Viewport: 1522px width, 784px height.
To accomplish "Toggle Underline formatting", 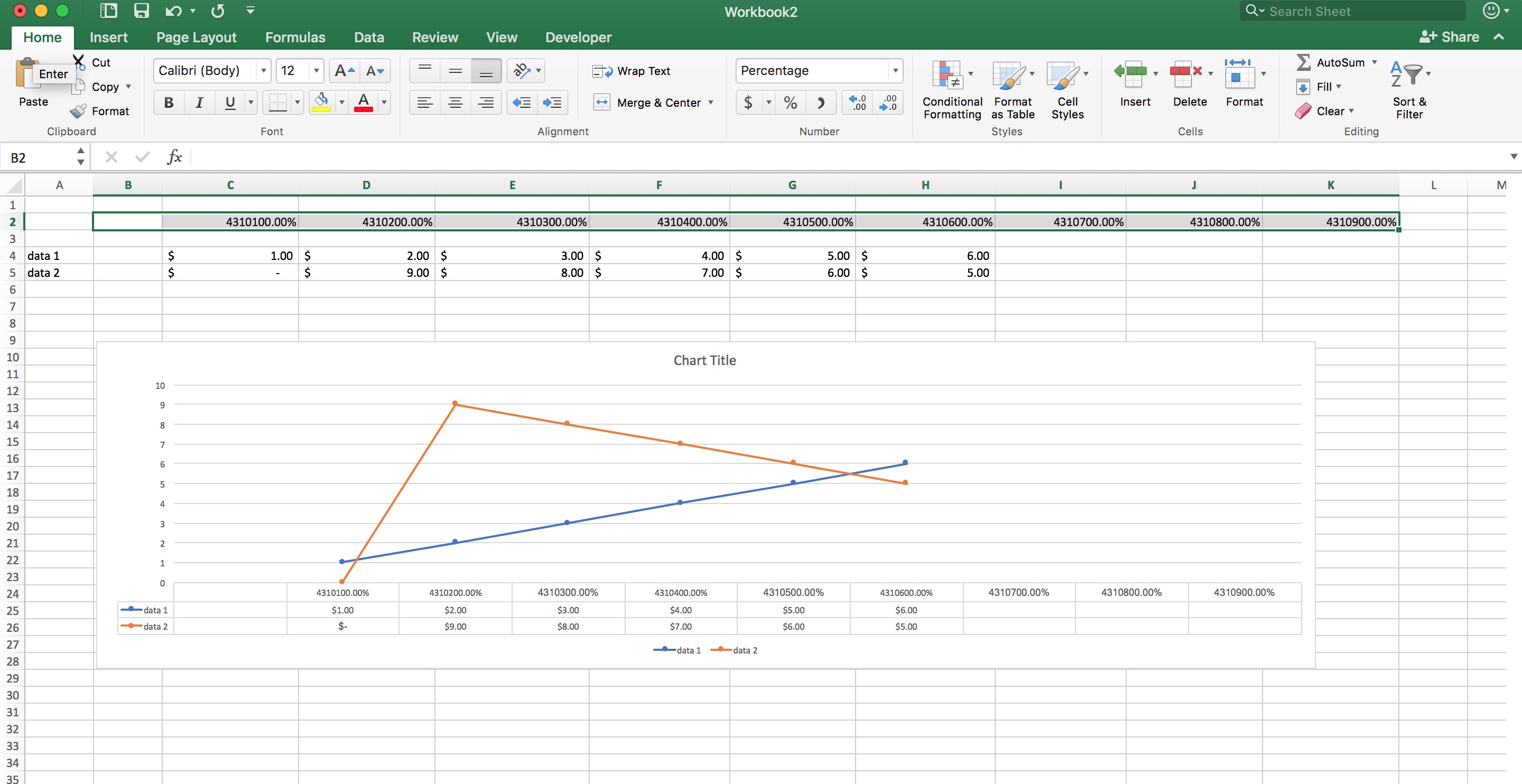I will tap(230, 103).
